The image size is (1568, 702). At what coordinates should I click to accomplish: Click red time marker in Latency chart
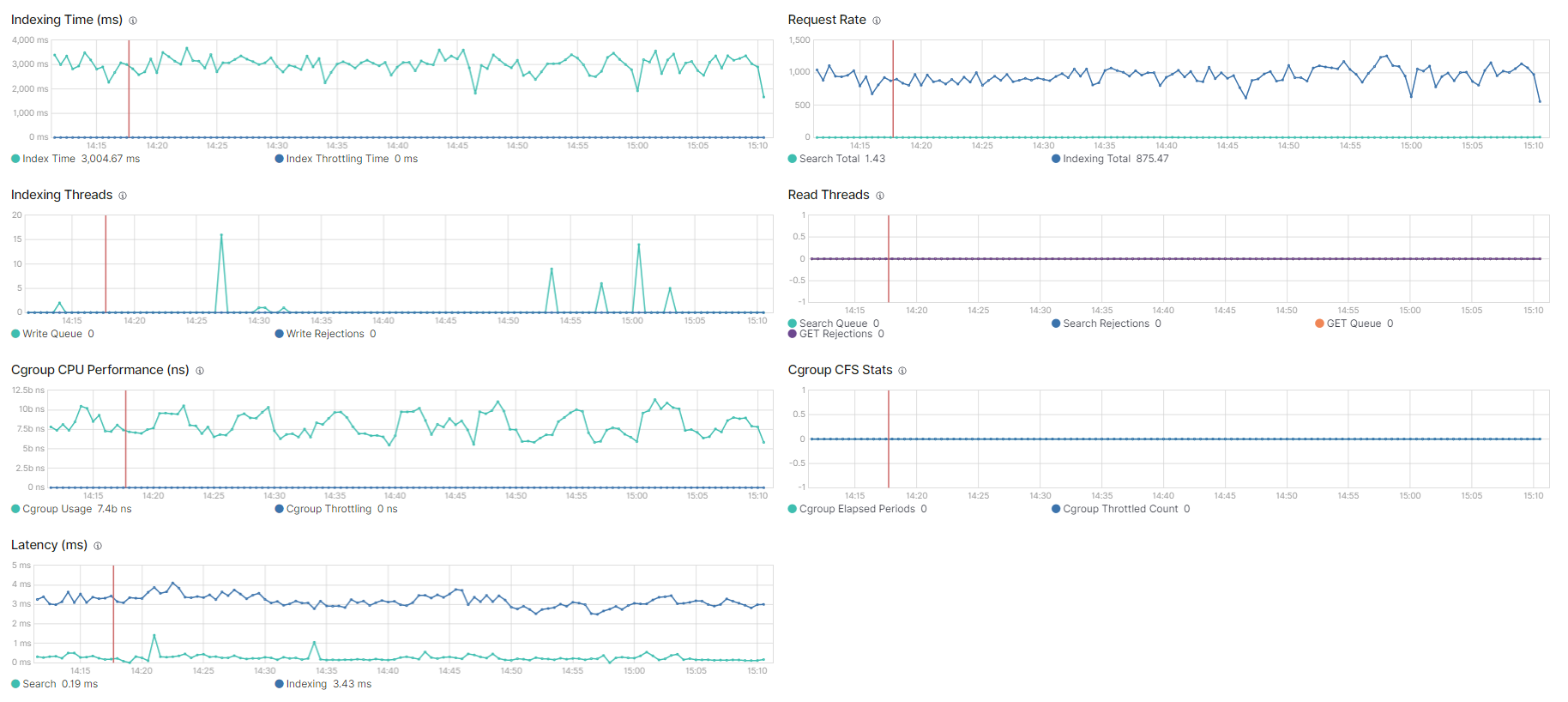click(x=113, y=614)
